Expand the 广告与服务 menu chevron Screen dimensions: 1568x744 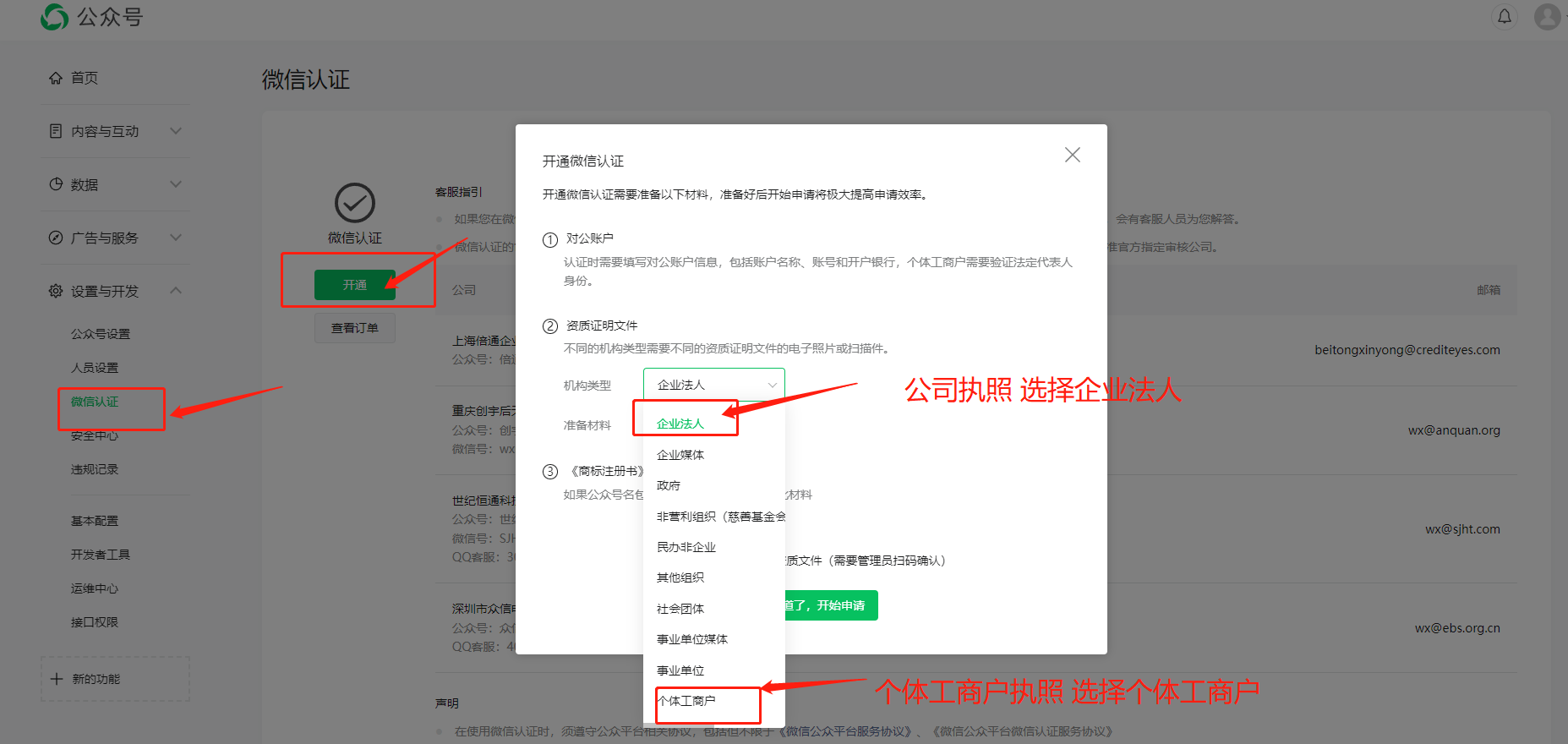[x=176, y=238]
